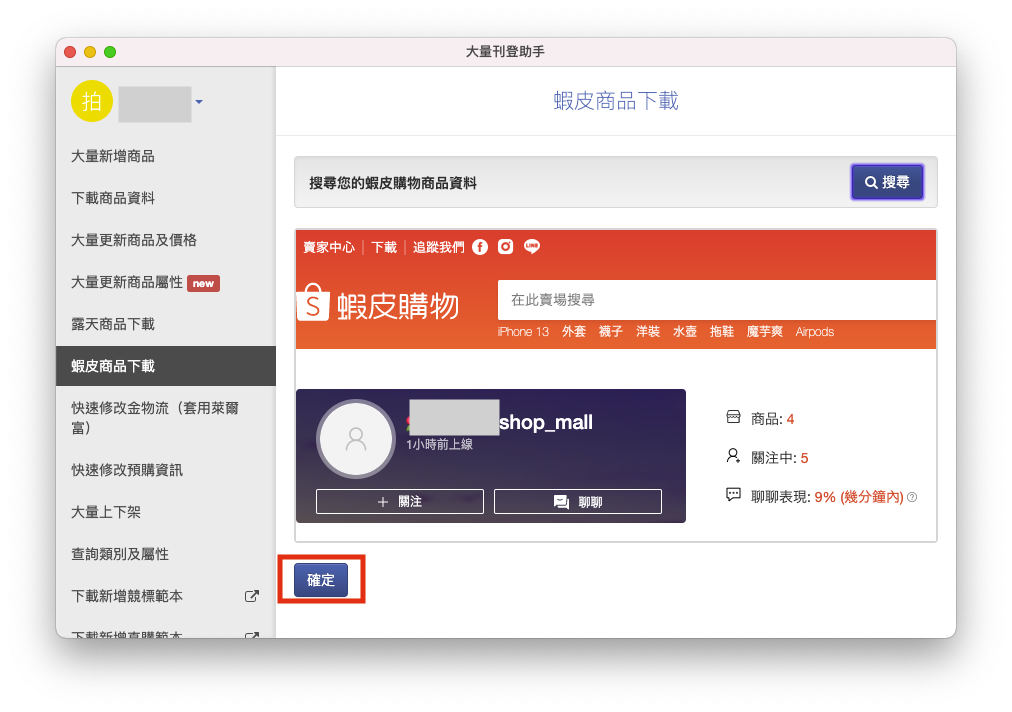Click the 關注 follow button
Image resolution: width=1012 pixels, height=712 pixels.
coord(400,502)
